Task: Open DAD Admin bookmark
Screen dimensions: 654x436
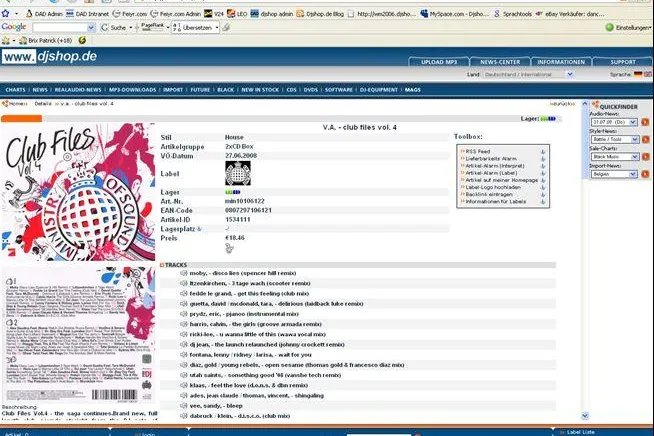Action: pos(44,14)
